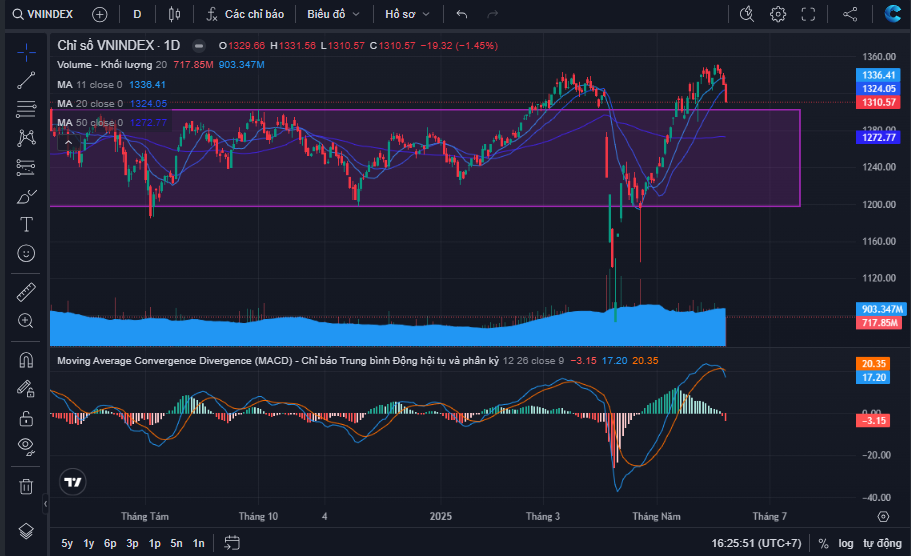Select the crosshair cursor tool
This screenshot has width=911, height=556.
(26, 52)
